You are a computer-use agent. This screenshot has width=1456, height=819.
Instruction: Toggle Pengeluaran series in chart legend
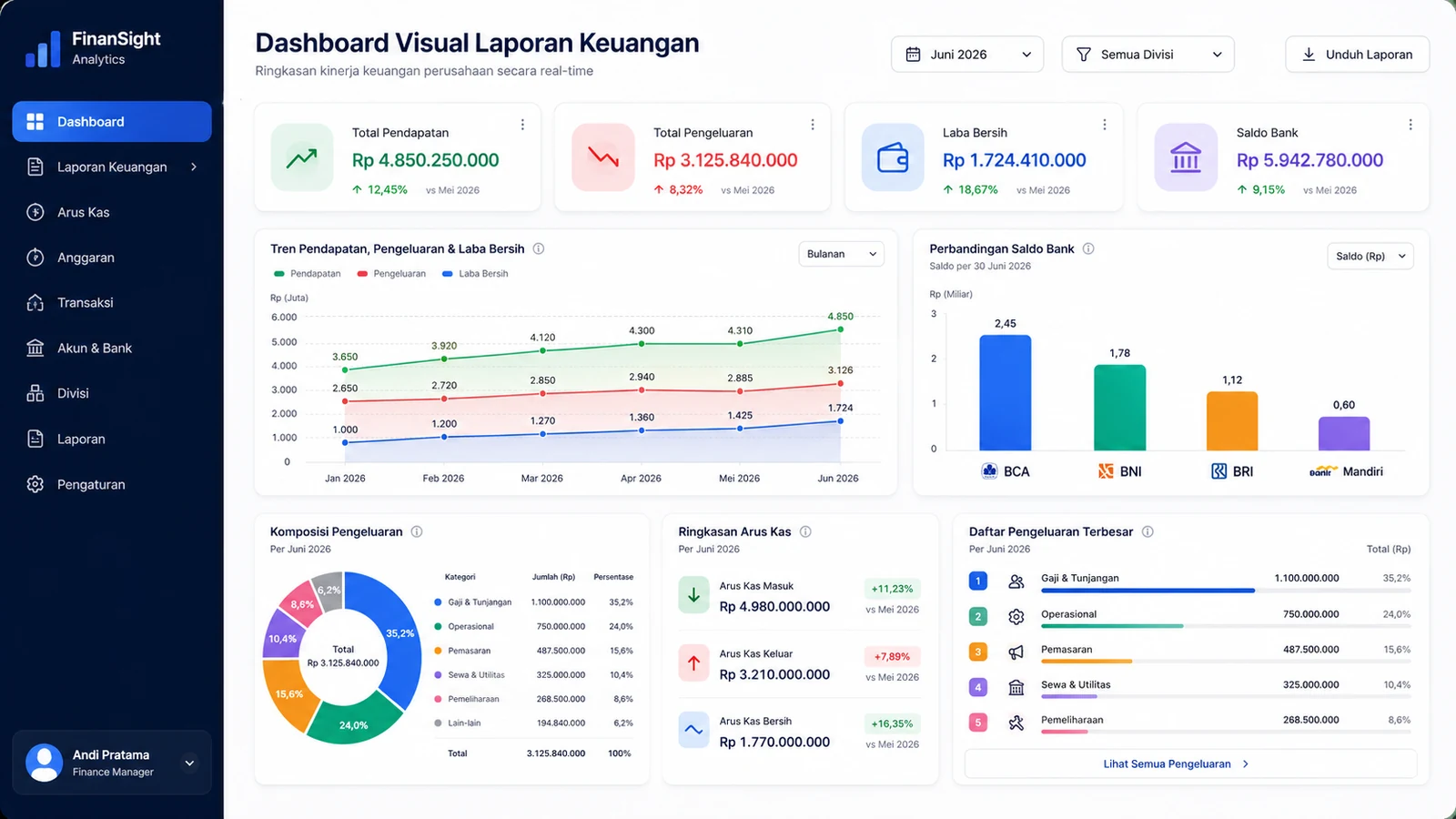[x=391, y=273]
